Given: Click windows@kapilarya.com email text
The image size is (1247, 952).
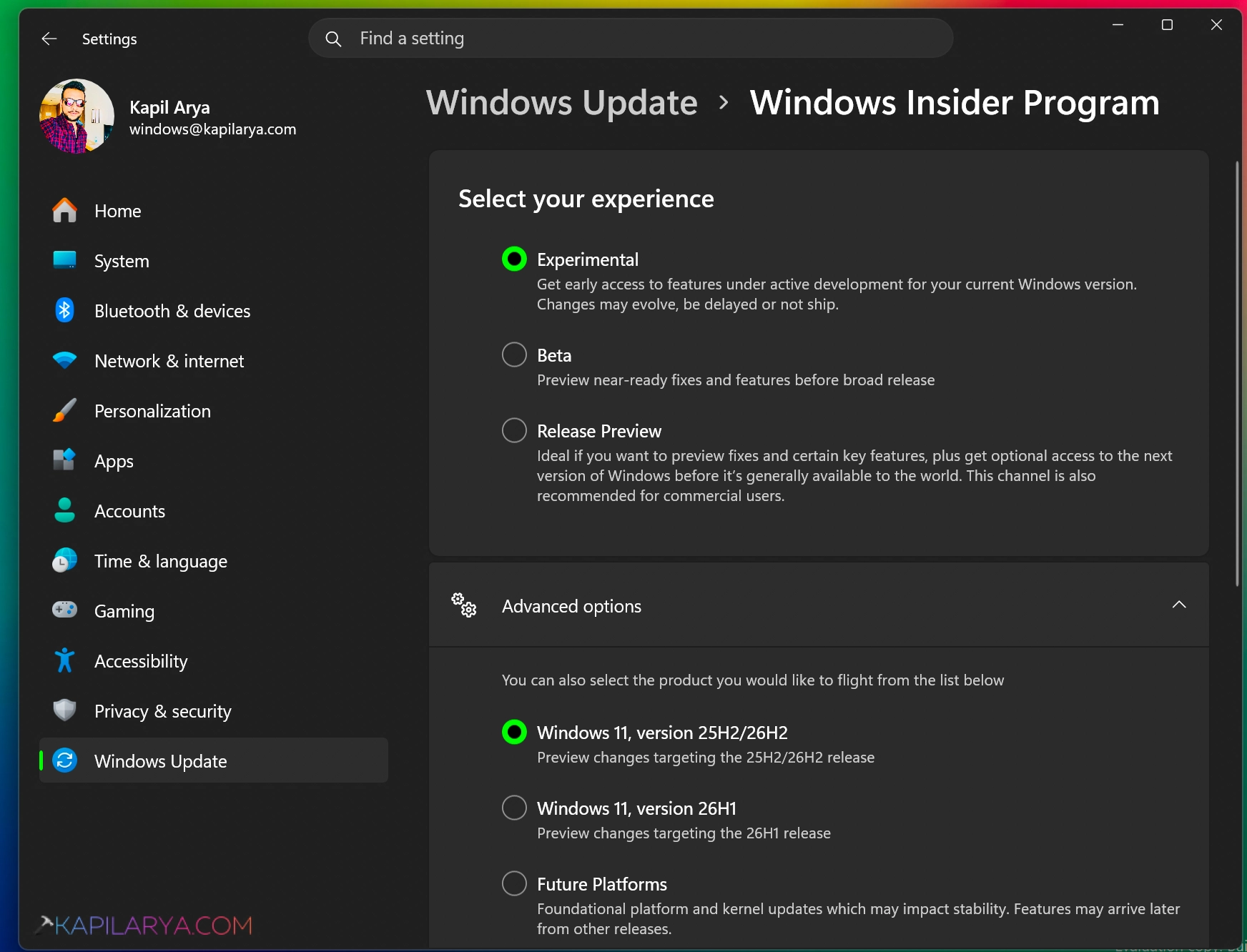Looking at the screenshot, I should click(x=212, y=129).
